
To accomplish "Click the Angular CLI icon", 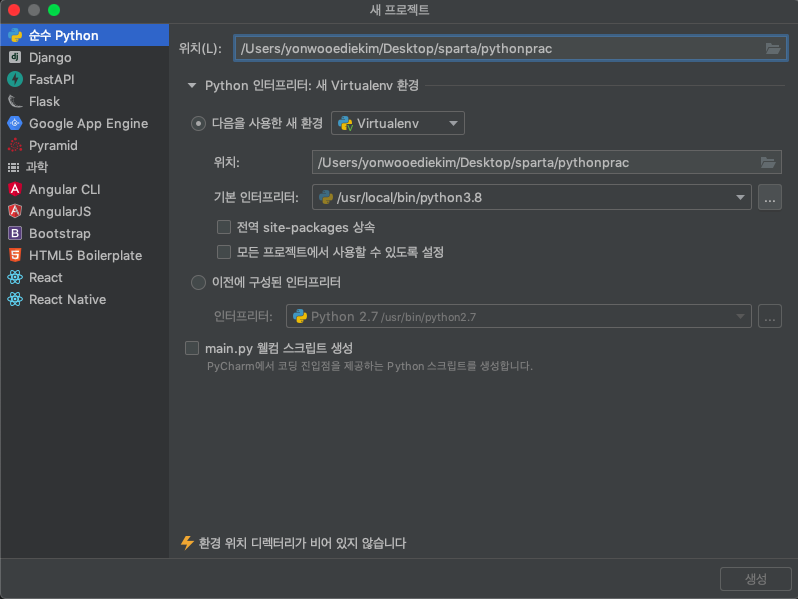I will (15, 189).
